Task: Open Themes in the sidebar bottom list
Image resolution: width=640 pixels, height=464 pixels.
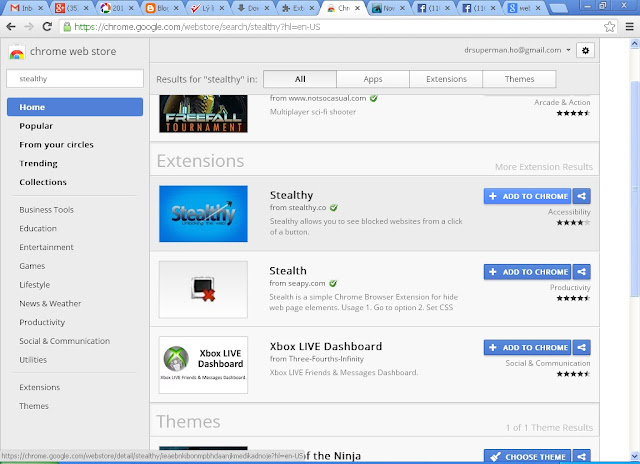Action: (x=34, y=406)
